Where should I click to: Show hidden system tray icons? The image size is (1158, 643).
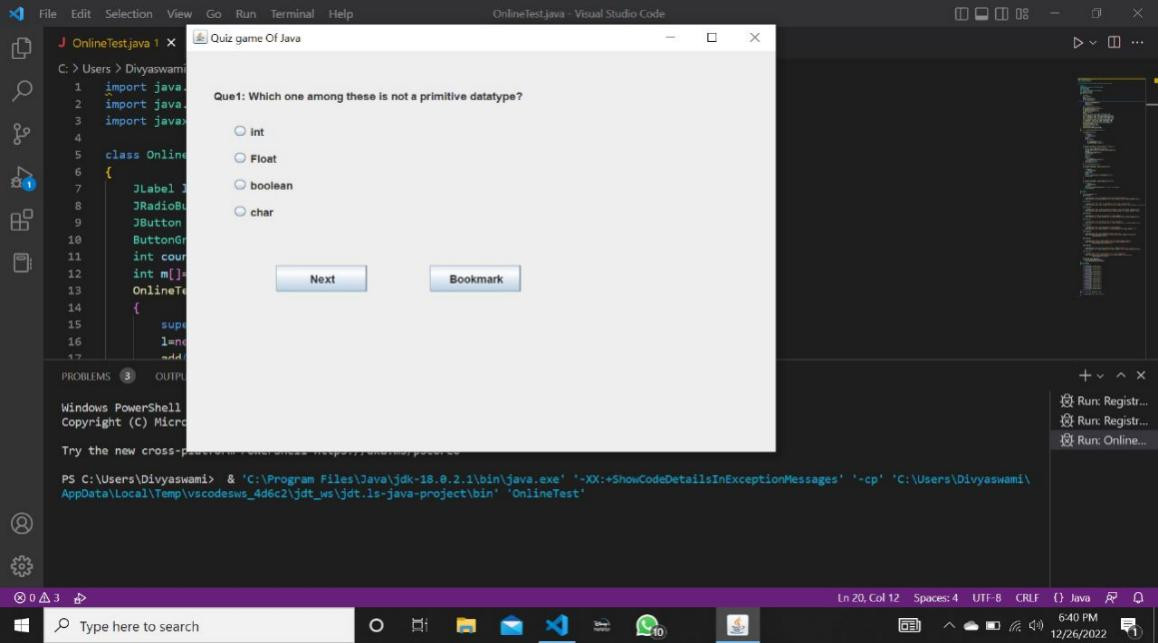[x=949, y=625]
